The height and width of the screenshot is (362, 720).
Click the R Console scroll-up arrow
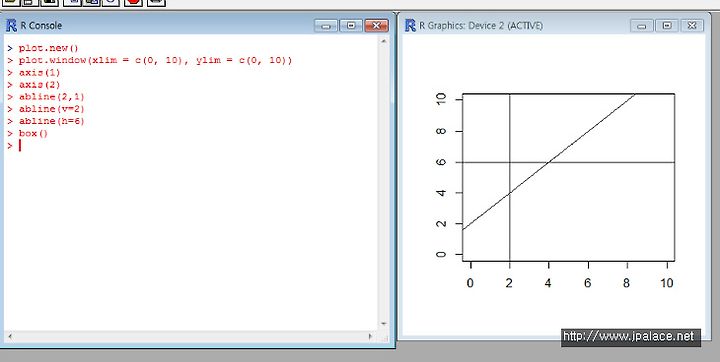click(383, 41)
